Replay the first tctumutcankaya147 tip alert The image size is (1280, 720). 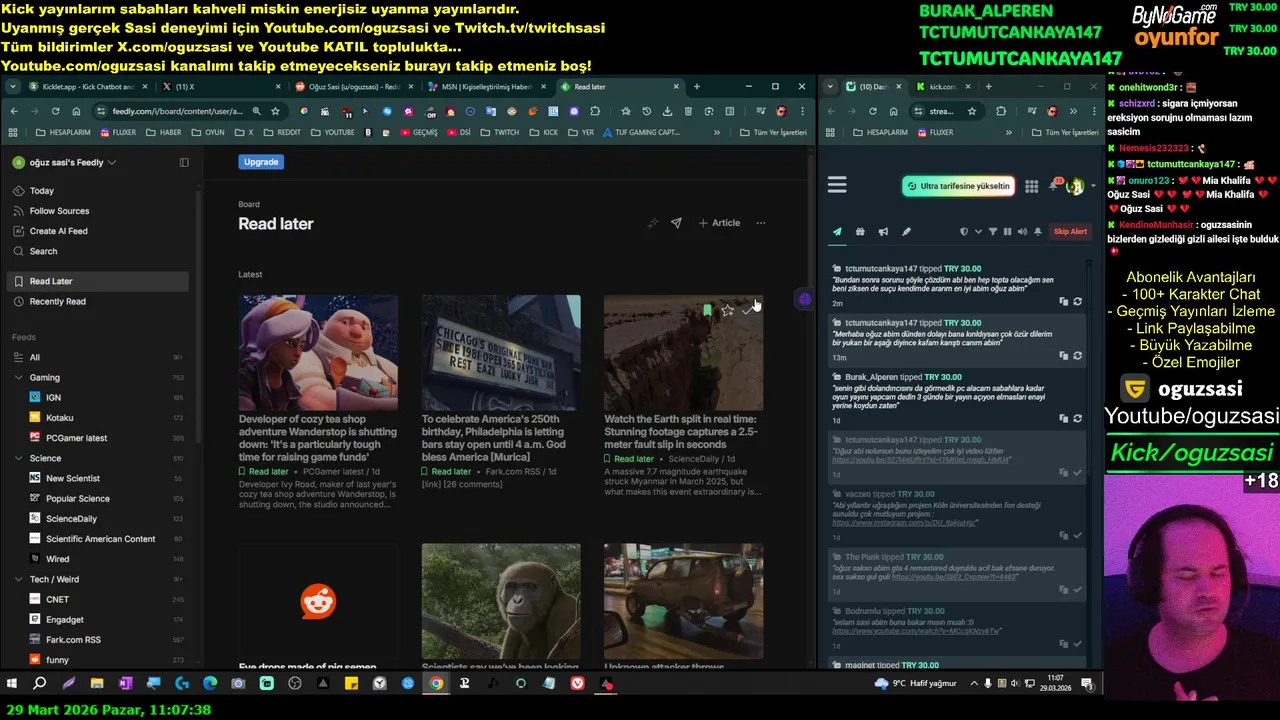[1077, 301]
